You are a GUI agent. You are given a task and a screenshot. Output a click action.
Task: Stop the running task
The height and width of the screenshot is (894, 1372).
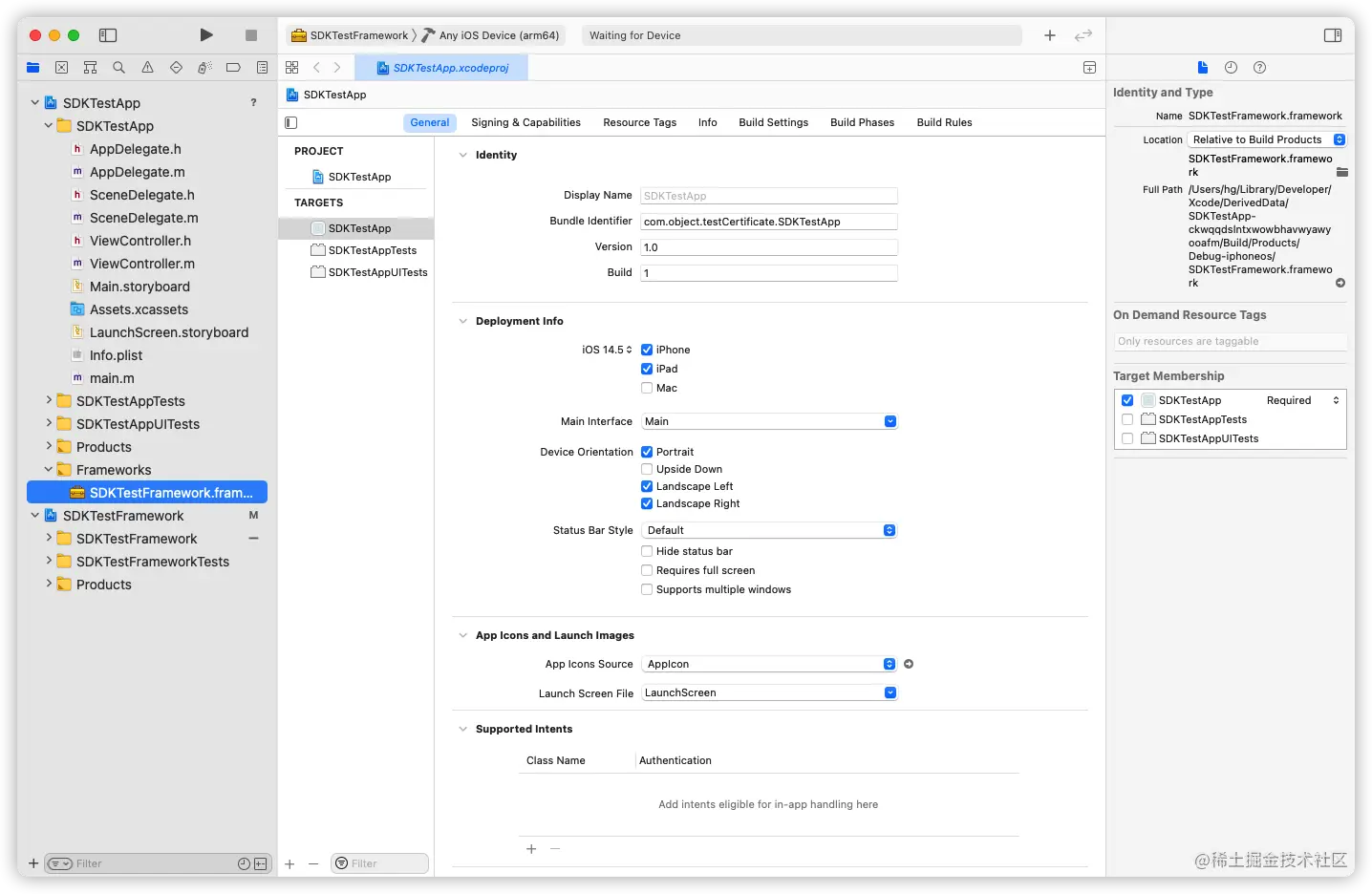(251, 35)
